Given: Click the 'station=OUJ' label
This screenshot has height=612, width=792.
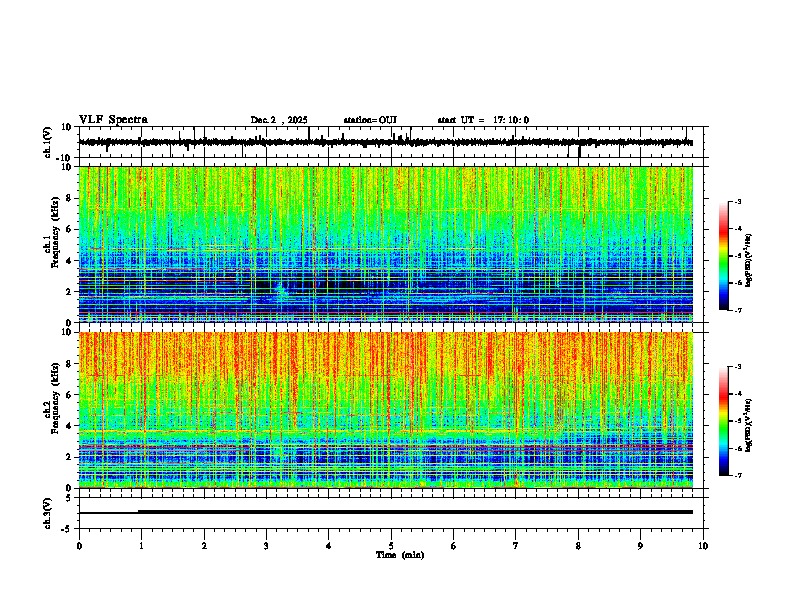Looking at the screenshot, I should [x=370, y=120].
